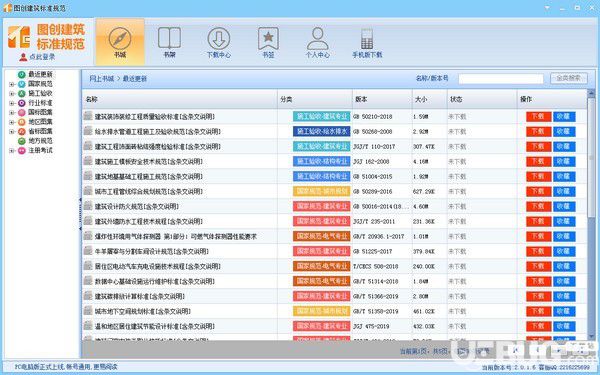The height and width of the screenshot is (375, 600).
Task: Download JGJ 475-2019 with its 下载 button
Action: (x=538, y=326)
